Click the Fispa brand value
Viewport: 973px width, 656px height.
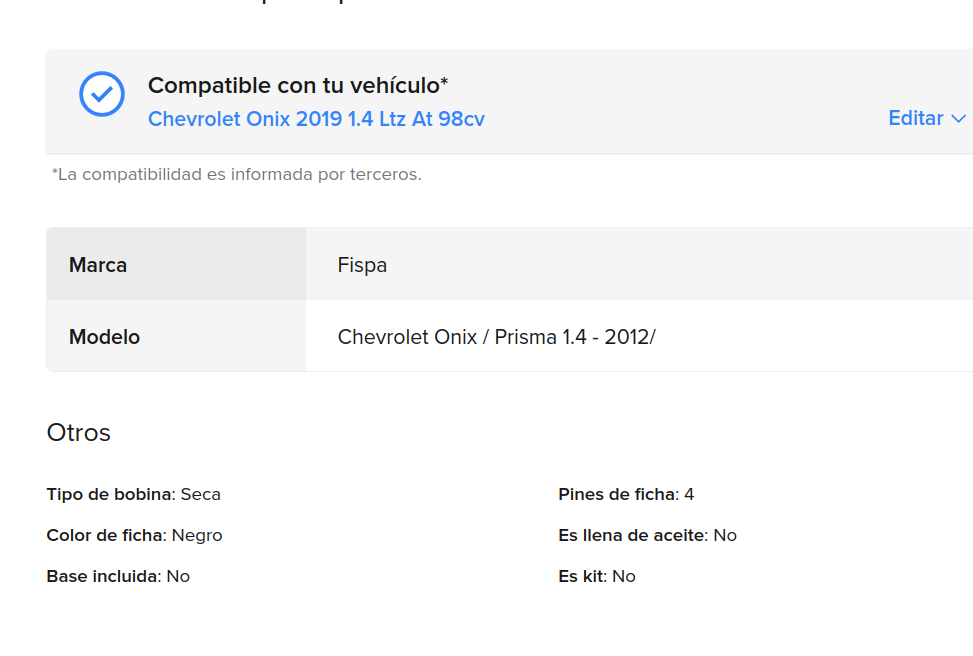362,265
